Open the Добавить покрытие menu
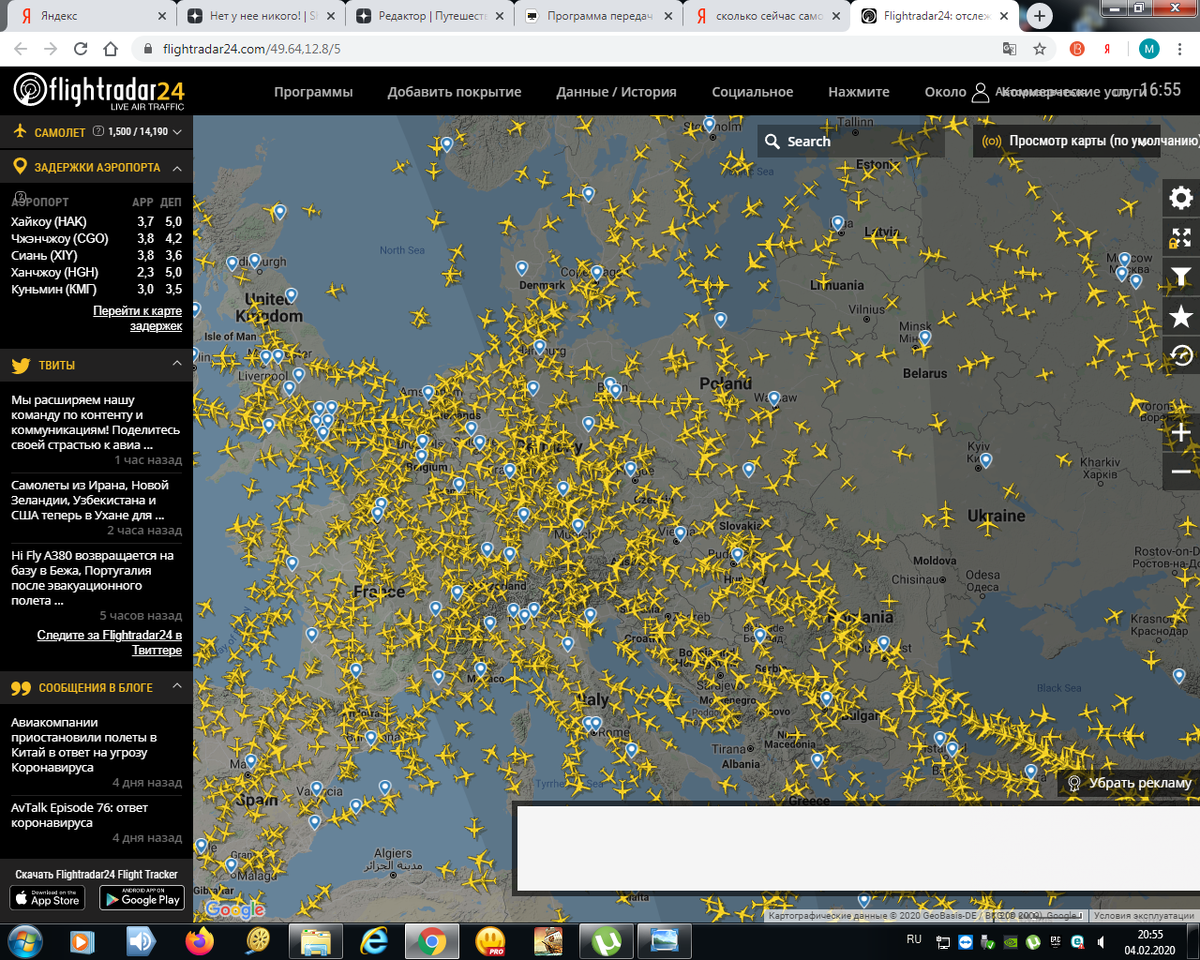This screenshot has height=960, width=1200. click(454, 92)
